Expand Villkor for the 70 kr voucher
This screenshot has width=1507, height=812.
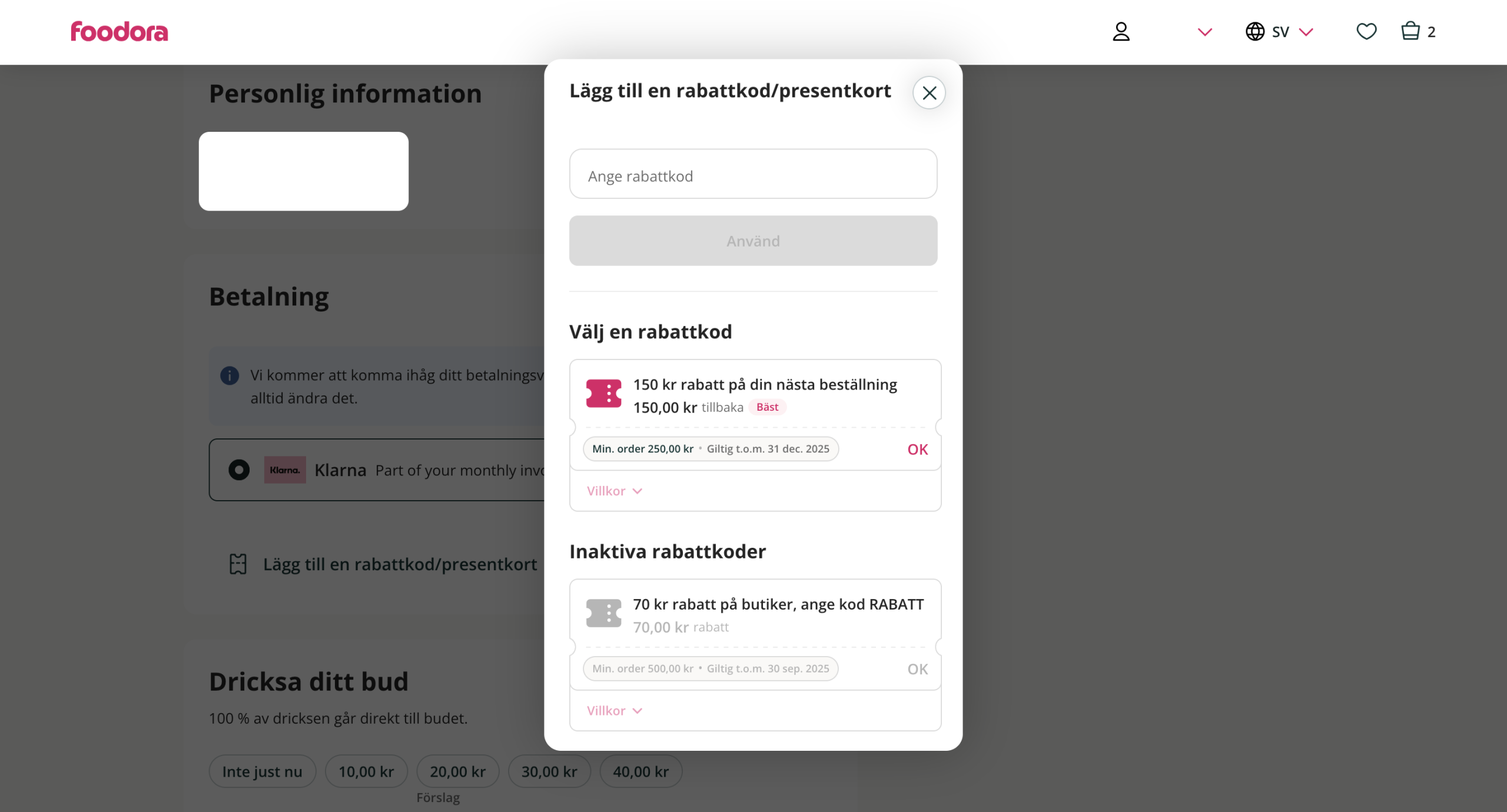(x=614, y=711)
